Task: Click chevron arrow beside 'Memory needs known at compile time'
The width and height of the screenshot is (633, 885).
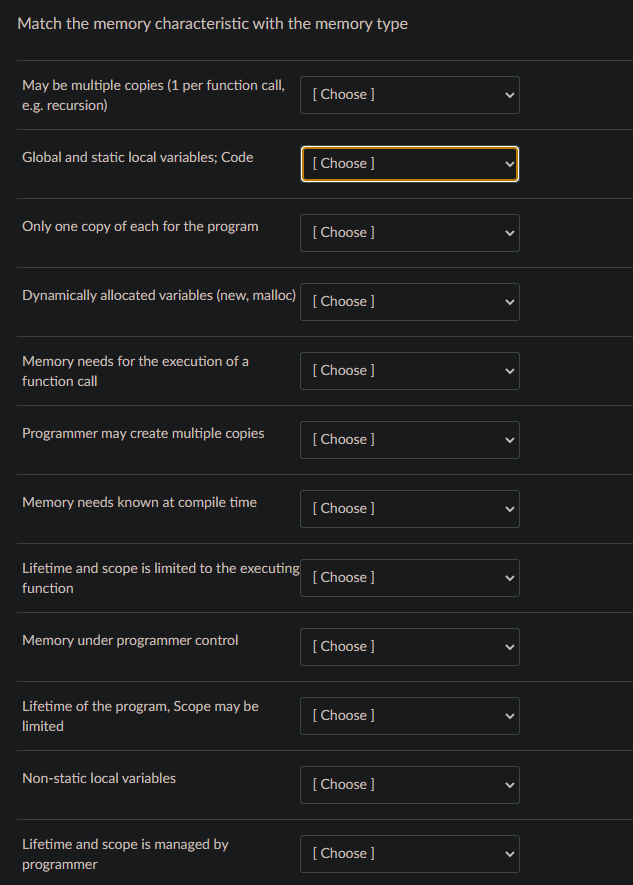Action: pyautogui.click(x=509, y=509)
